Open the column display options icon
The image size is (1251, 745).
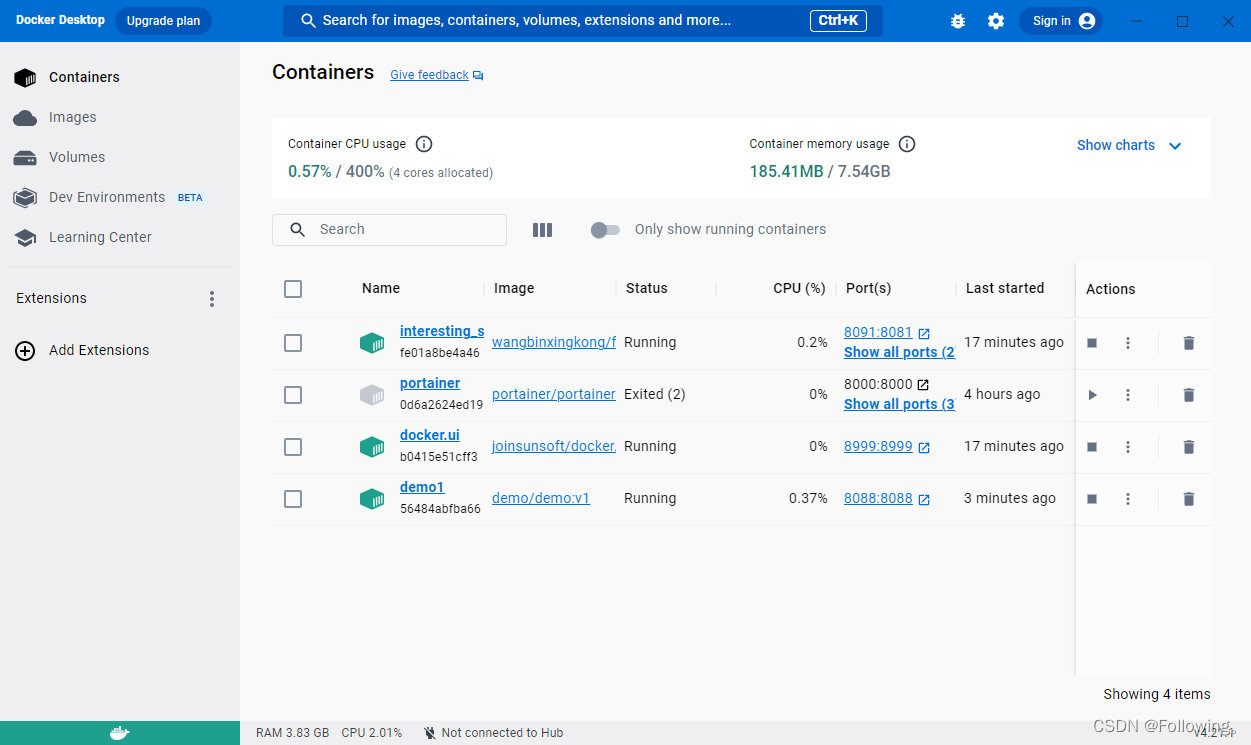pyautogui.click(x=542, y=230)
